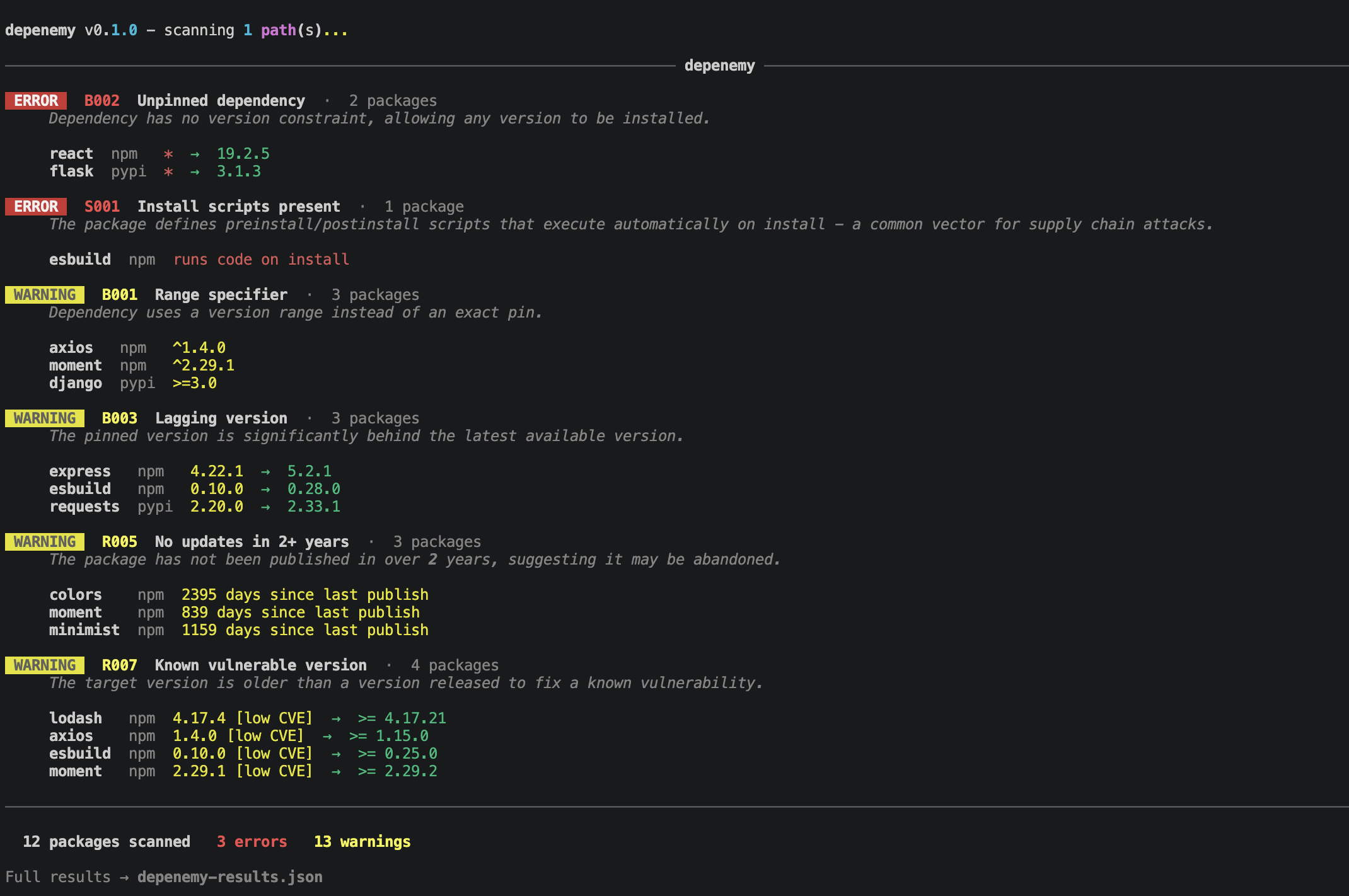Select the ERROR badge beside B002
Screen dimensions: 1349x896
point(36,101)
